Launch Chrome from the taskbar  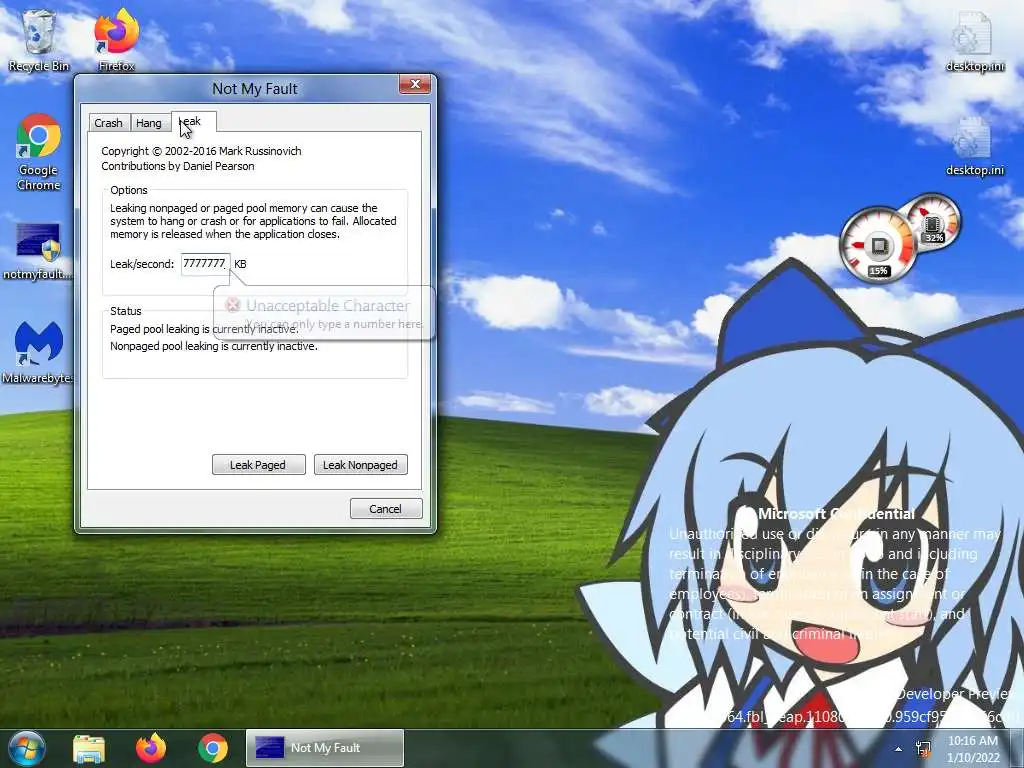(212, 748)
